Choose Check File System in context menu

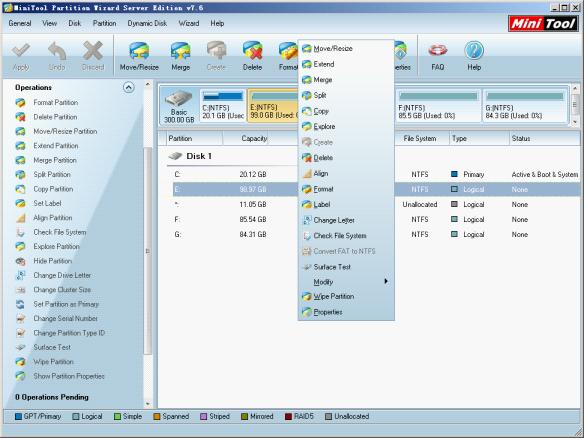pyautogui.click(x=346, y=236)
